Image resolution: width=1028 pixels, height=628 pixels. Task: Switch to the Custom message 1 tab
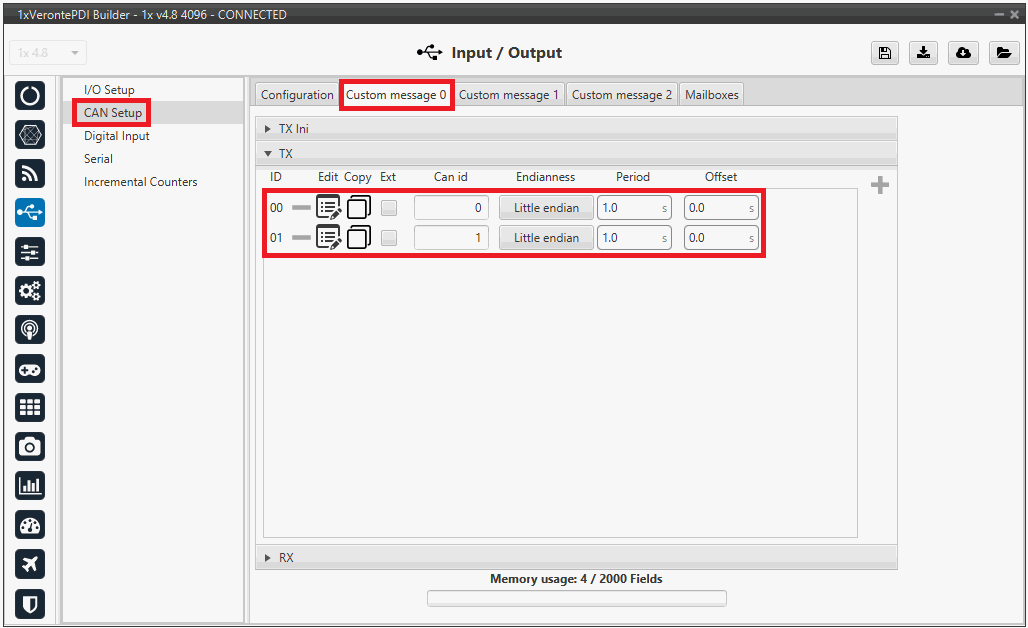click(508, 95)
